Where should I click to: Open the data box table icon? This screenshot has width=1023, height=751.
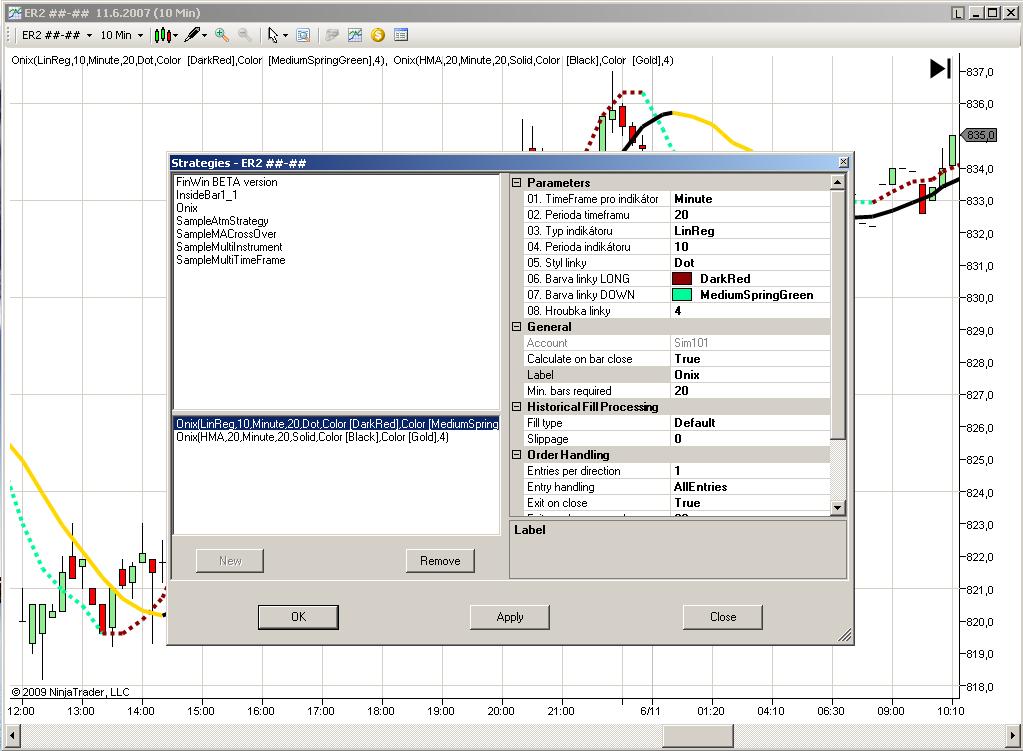pyautogui.click(x=401, y=35)
